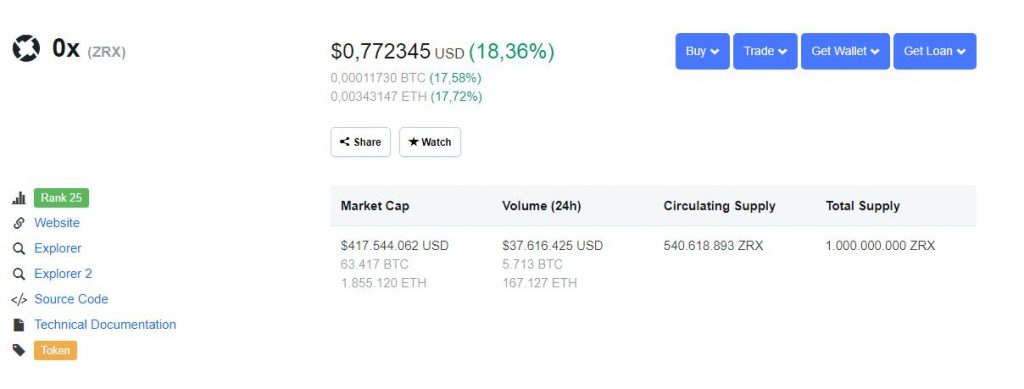1024x389 pixels.
Task: Open the Source Code link
Action: tap(71, 300)
